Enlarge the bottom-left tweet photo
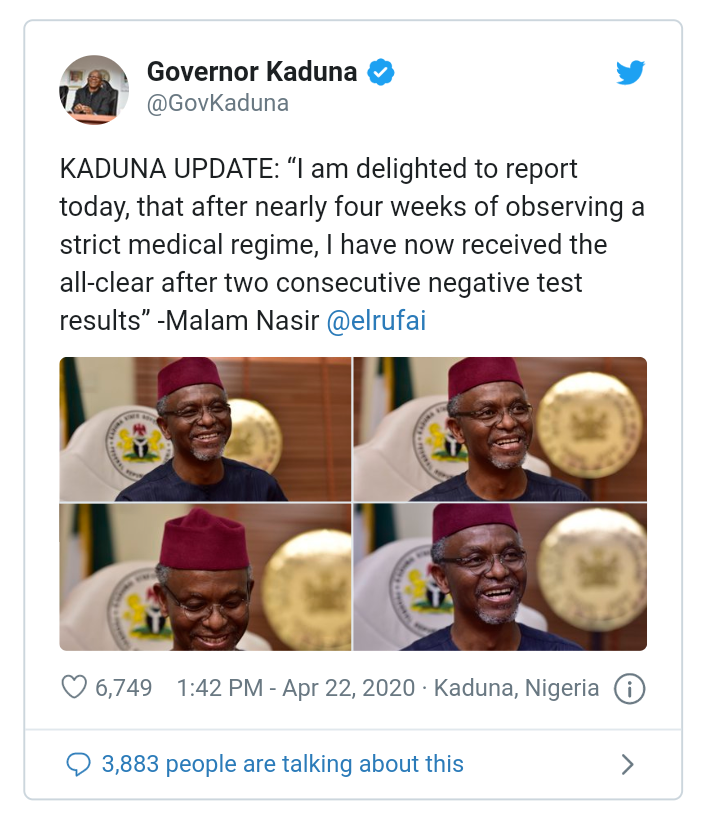Screen dimensions: 720x815 205,577
